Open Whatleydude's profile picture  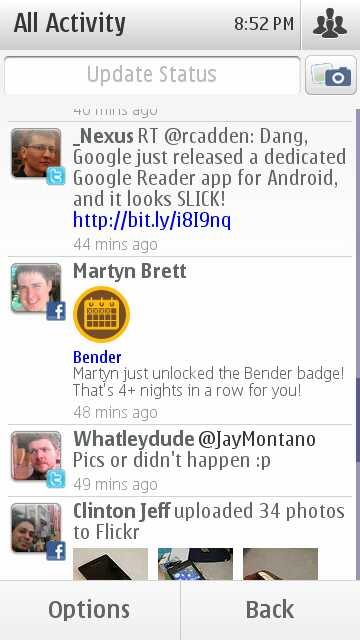pos(36,456)
